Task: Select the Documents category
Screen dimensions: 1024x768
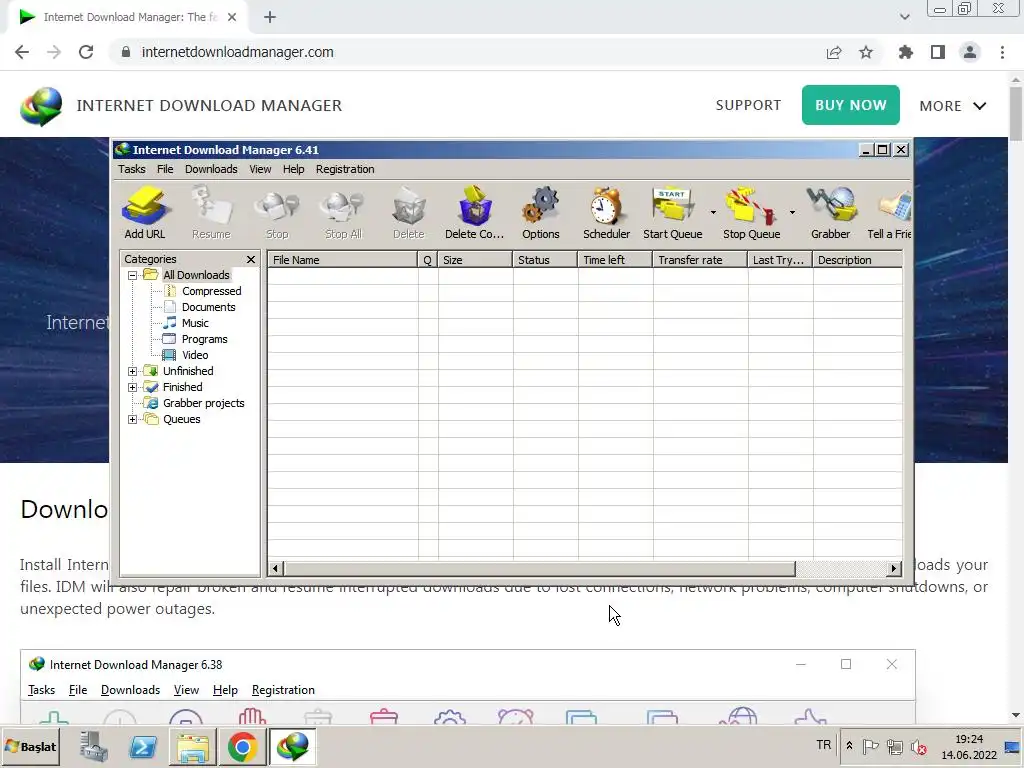Action: tap(208, 307)
